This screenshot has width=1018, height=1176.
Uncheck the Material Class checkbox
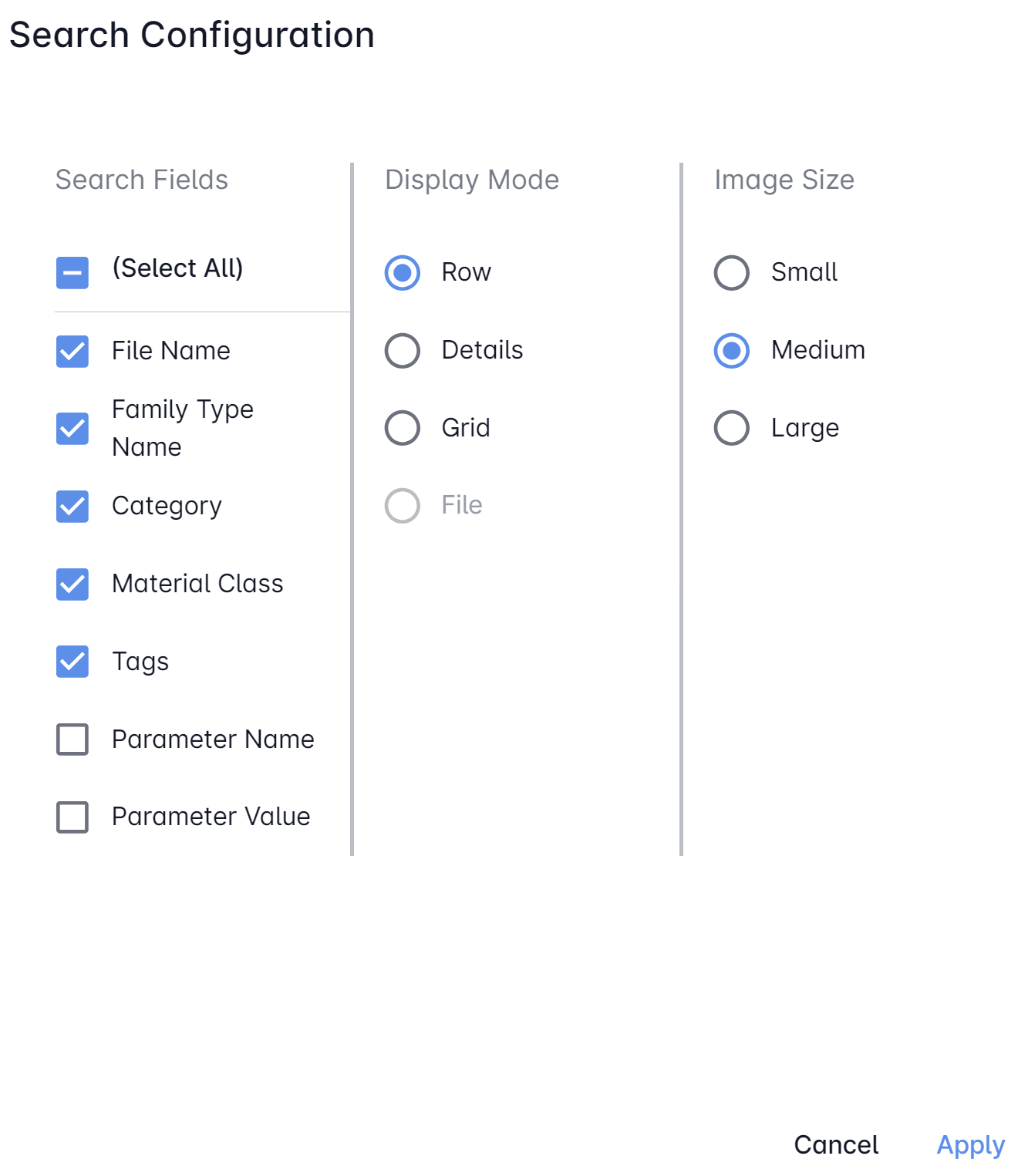click(72, 584)
